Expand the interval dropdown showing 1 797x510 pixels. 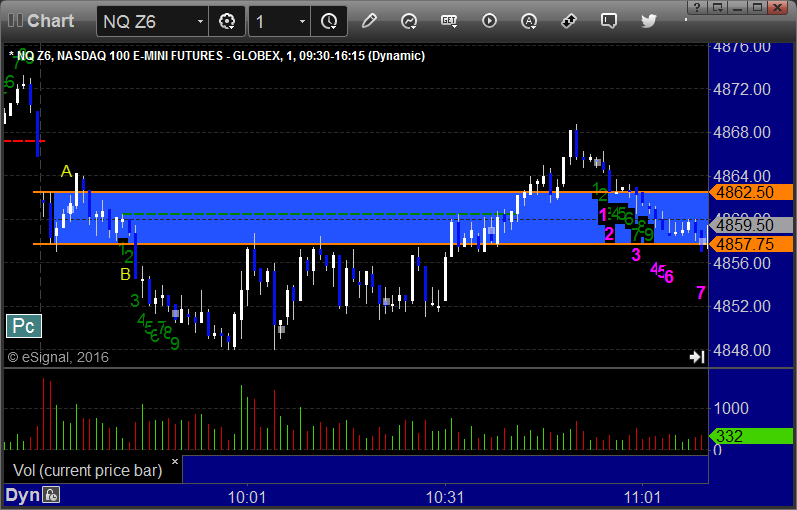pyautogui.click(x=302, y=21)
